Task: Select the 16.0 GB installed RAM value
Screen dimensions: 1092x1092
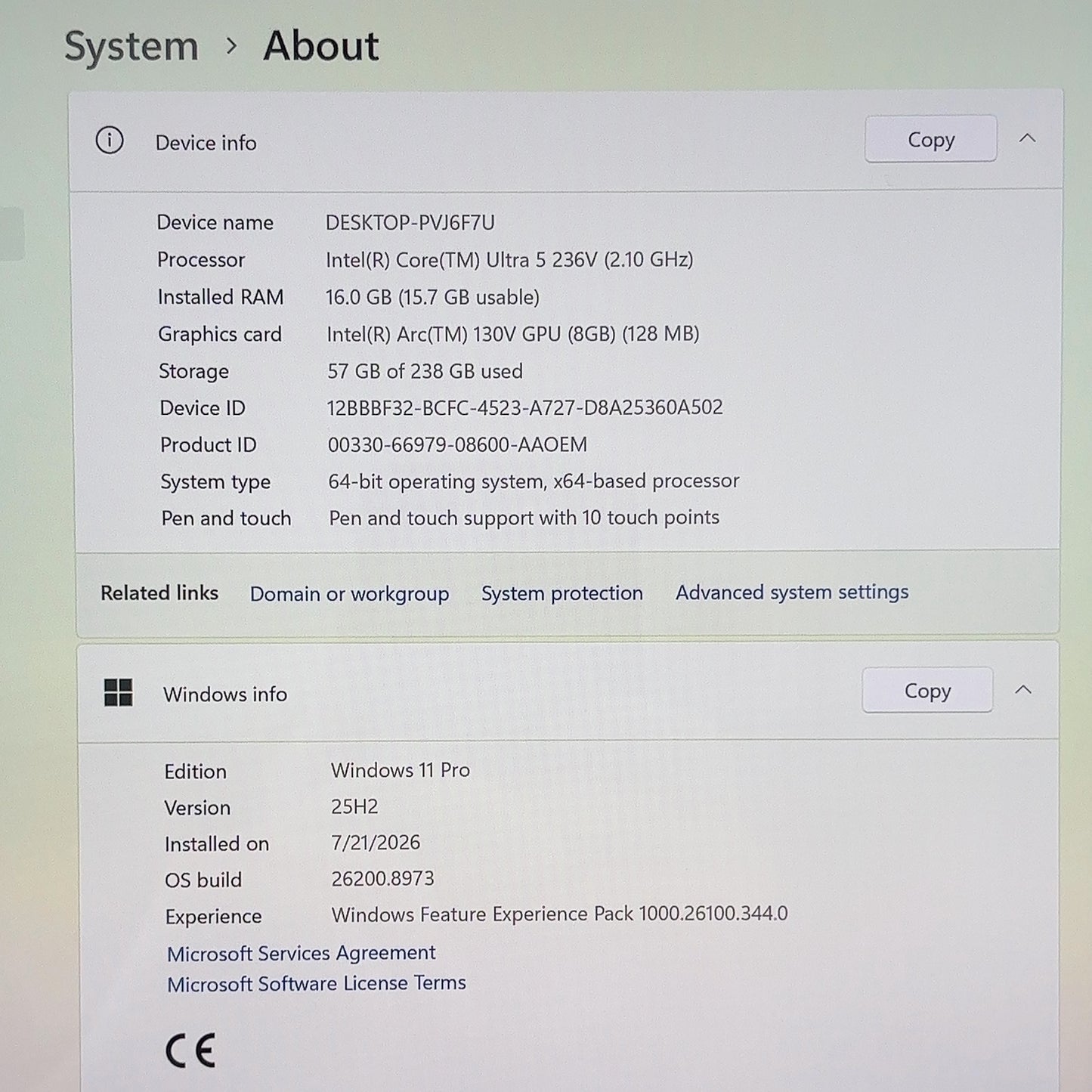Action: coord(432,297)
